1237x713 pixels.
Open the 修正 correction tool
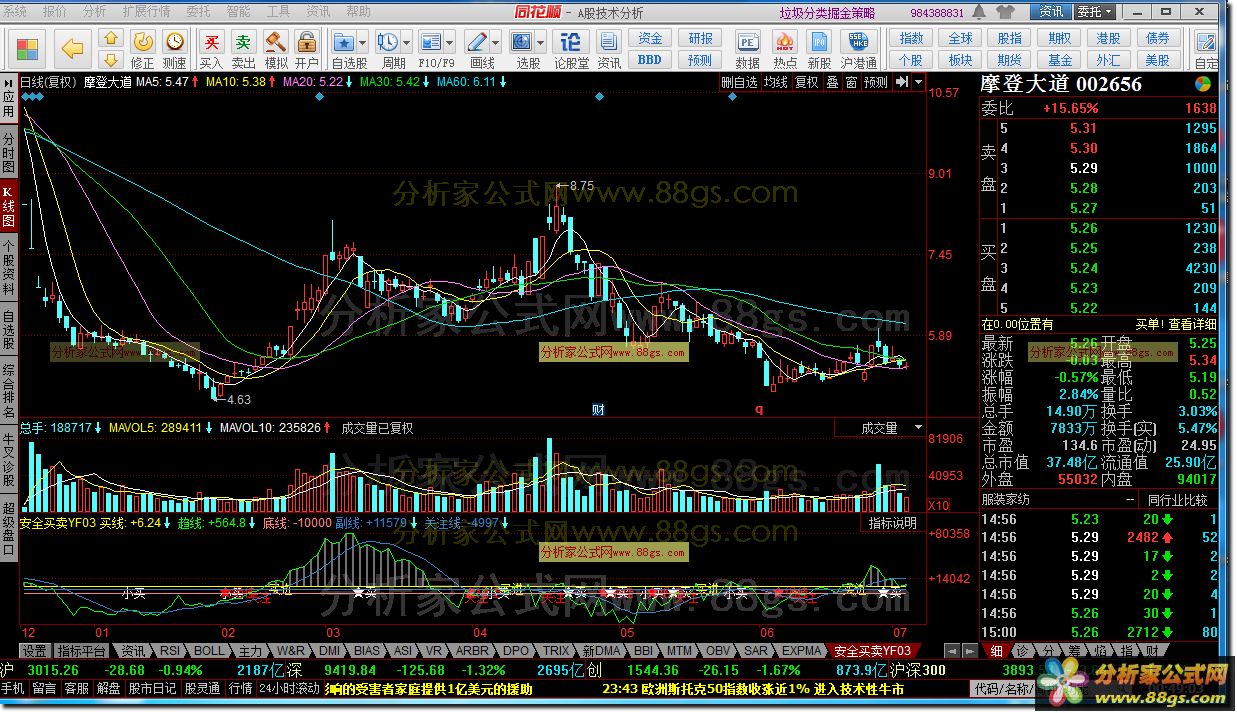click(x=143, y=48)
